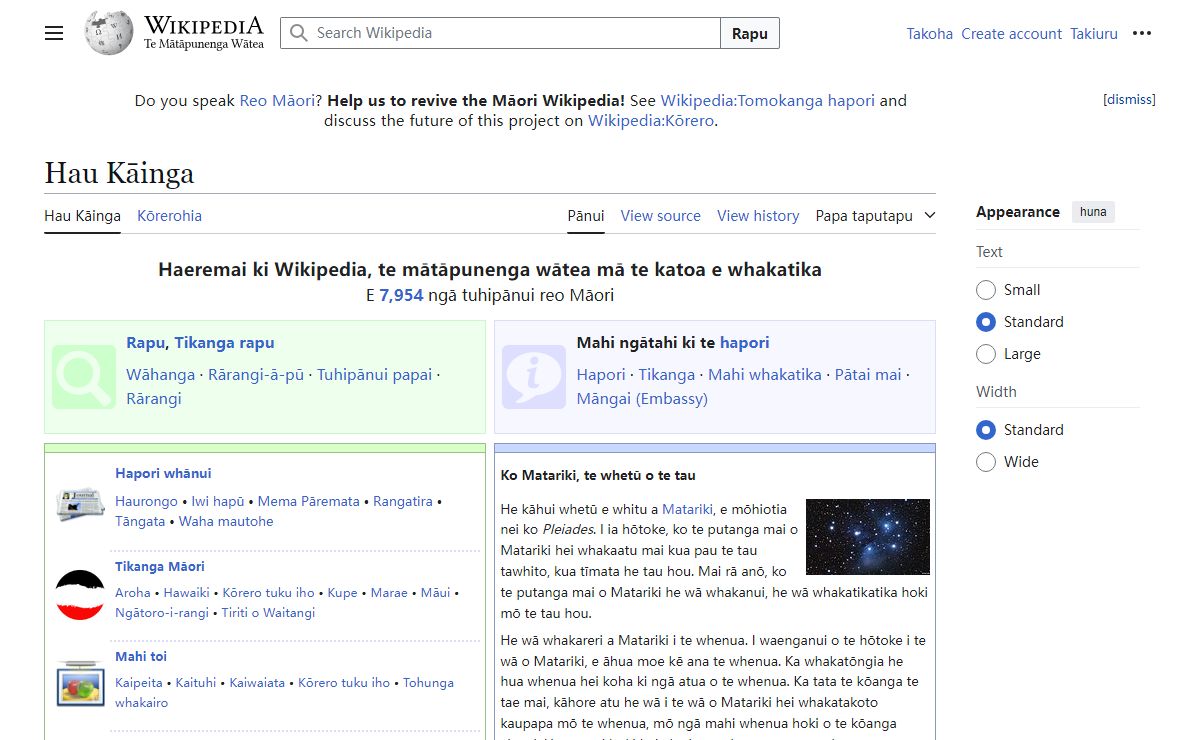Click the Rapu search button
The image size is (1200, 740).
point(750,33)
